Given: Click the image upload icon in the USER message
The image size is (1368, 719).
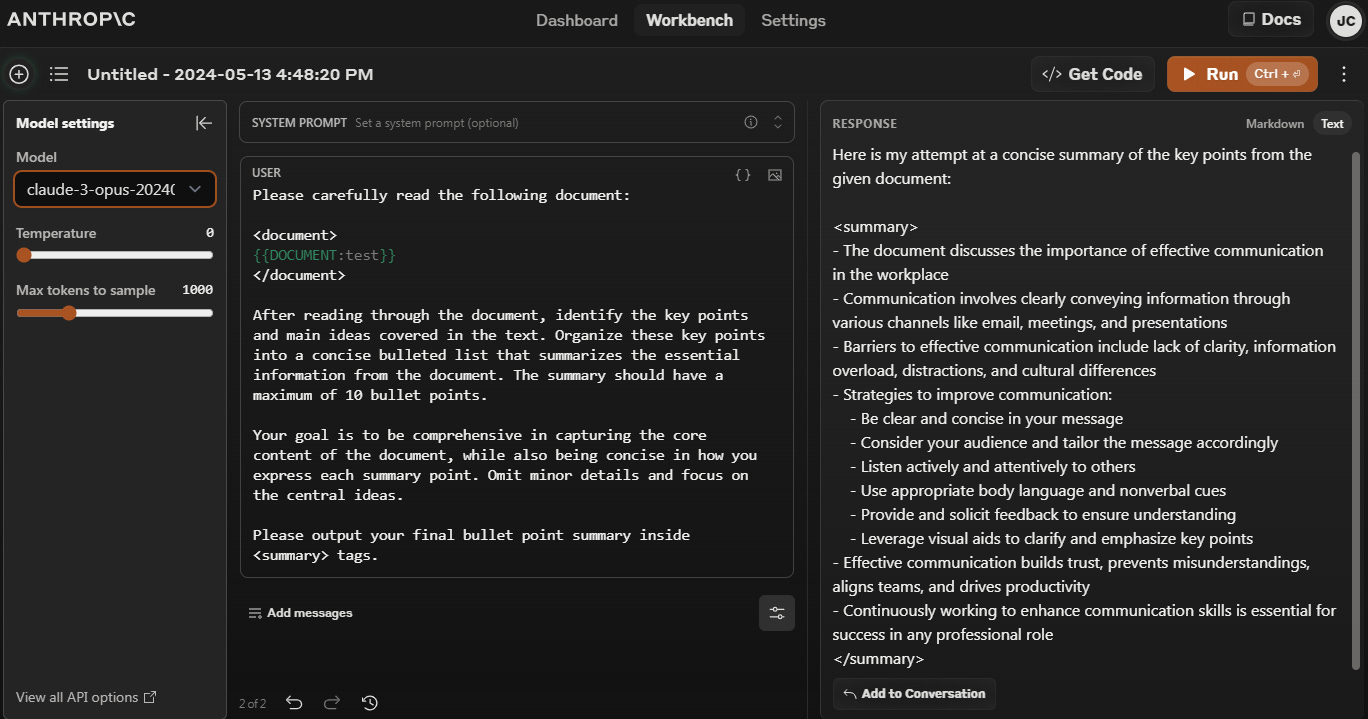Looking at the screenshot, I should point(775,174).
